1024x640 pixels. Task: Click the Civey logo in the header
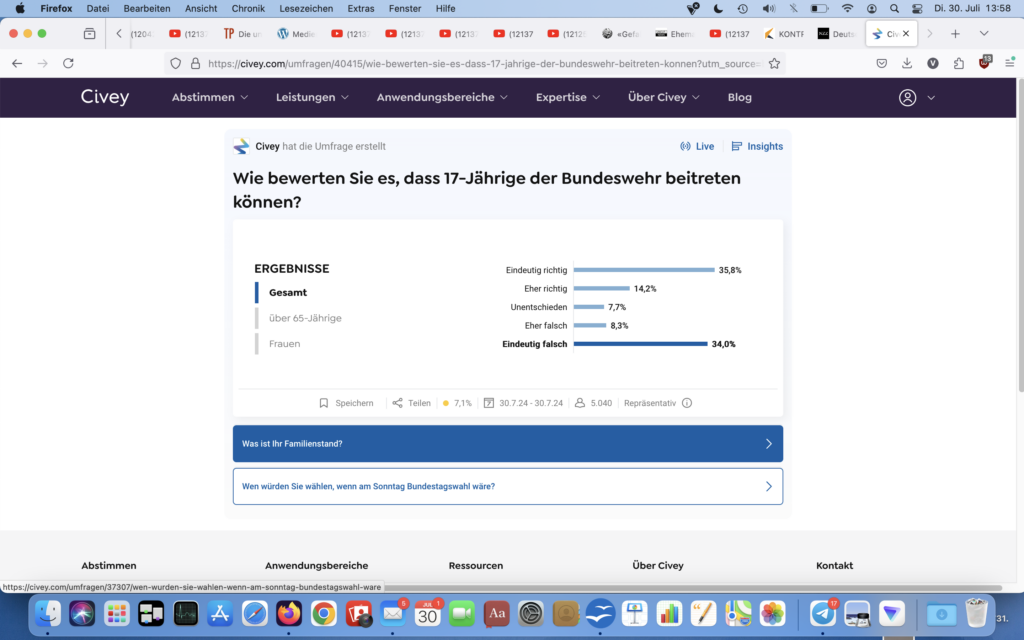[105, 97]
